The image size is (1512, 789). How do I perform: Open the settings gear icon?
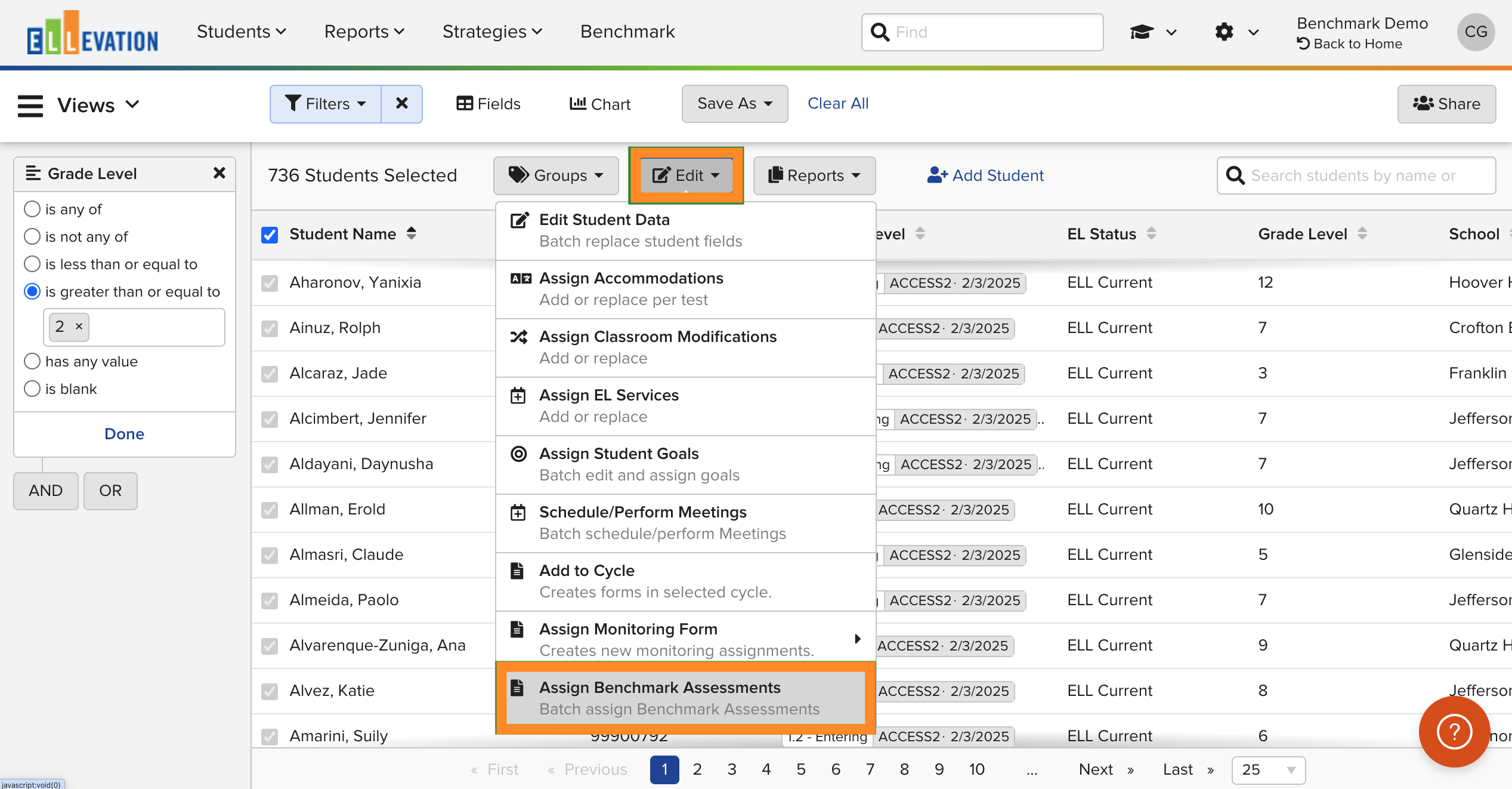click(1224, 32)
